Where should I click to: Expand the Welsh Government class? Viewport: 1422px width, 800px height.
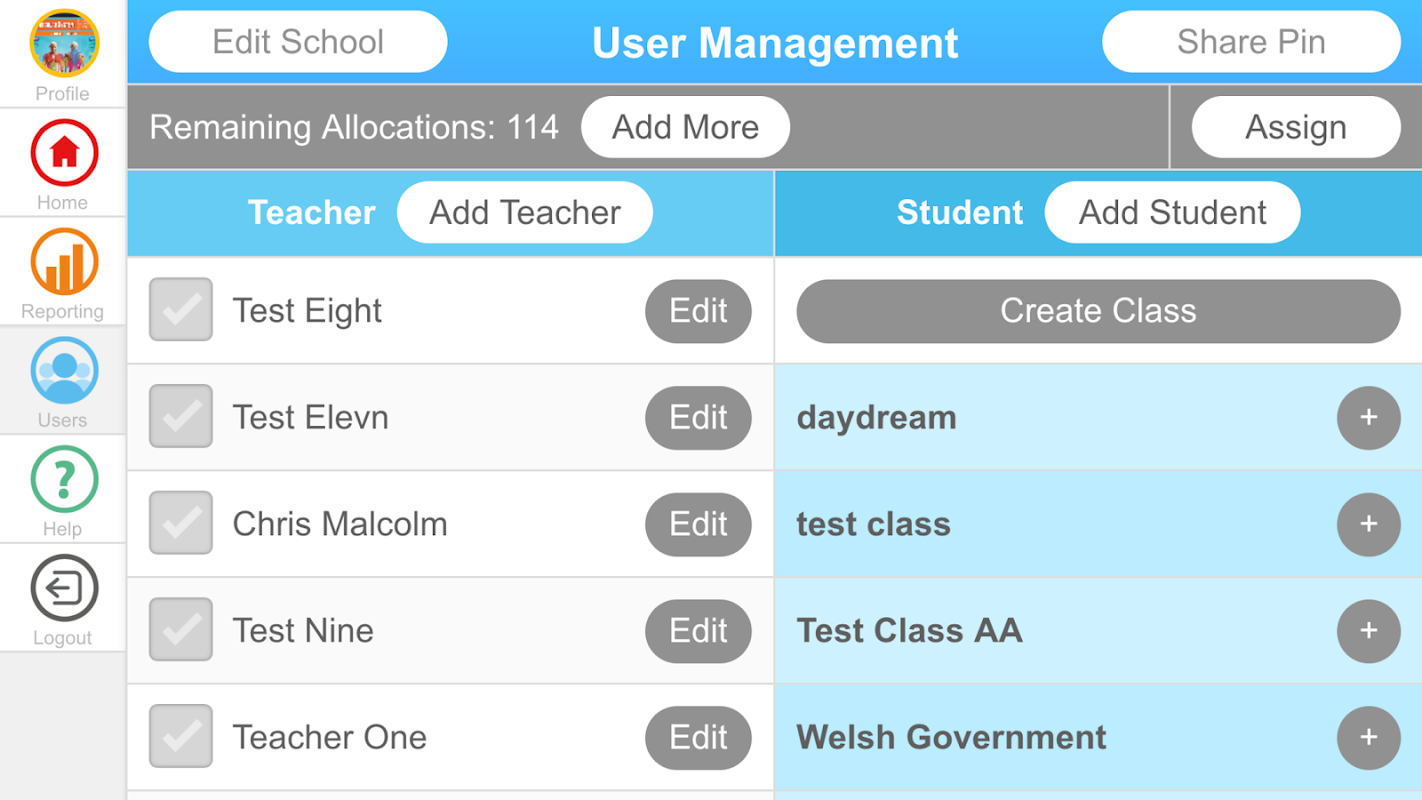click(x=1368, y=737)
